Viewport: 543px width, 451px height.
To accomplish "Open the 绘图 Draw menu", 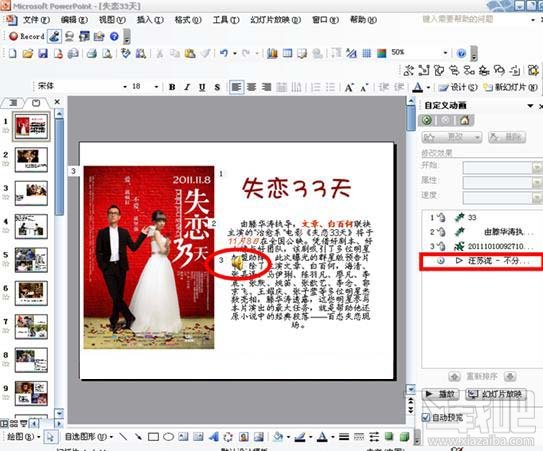I will [23, 436].
